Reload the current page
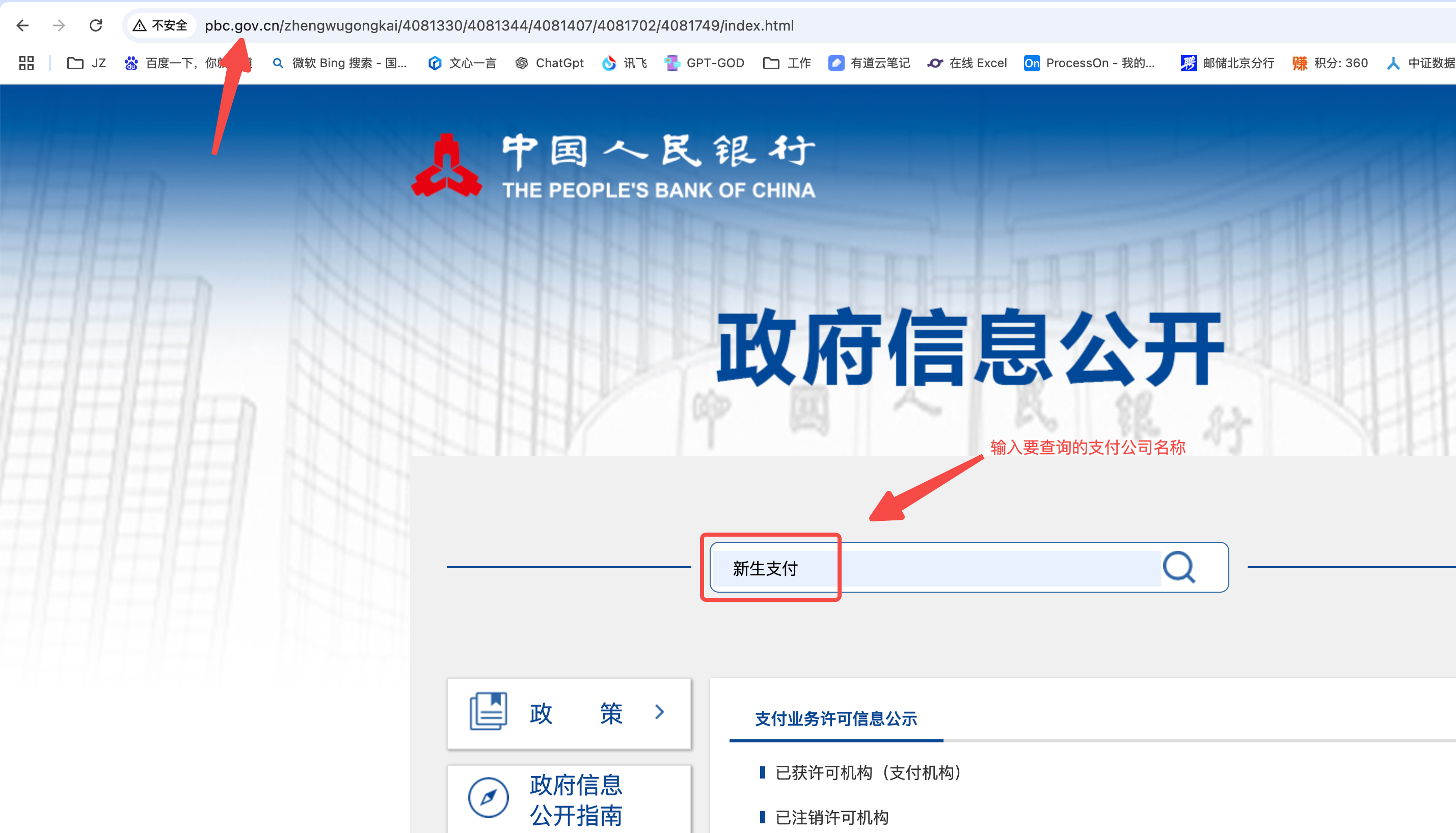This screenshot has width=1456, height=833. tap(96, 25)
